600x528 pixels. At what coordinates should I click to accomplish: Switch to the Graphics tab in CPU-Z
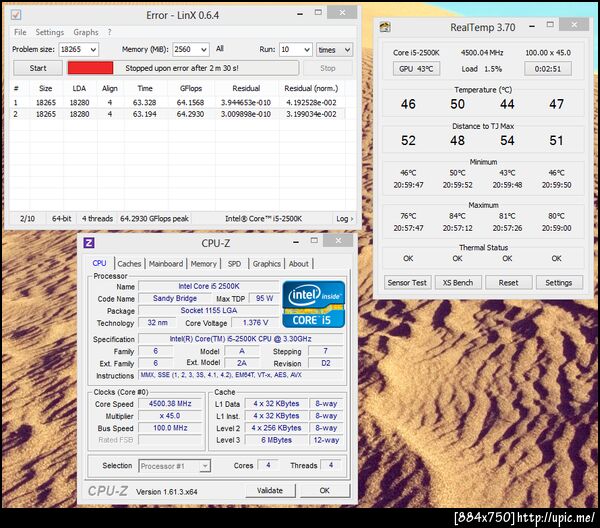coord(266,264)
